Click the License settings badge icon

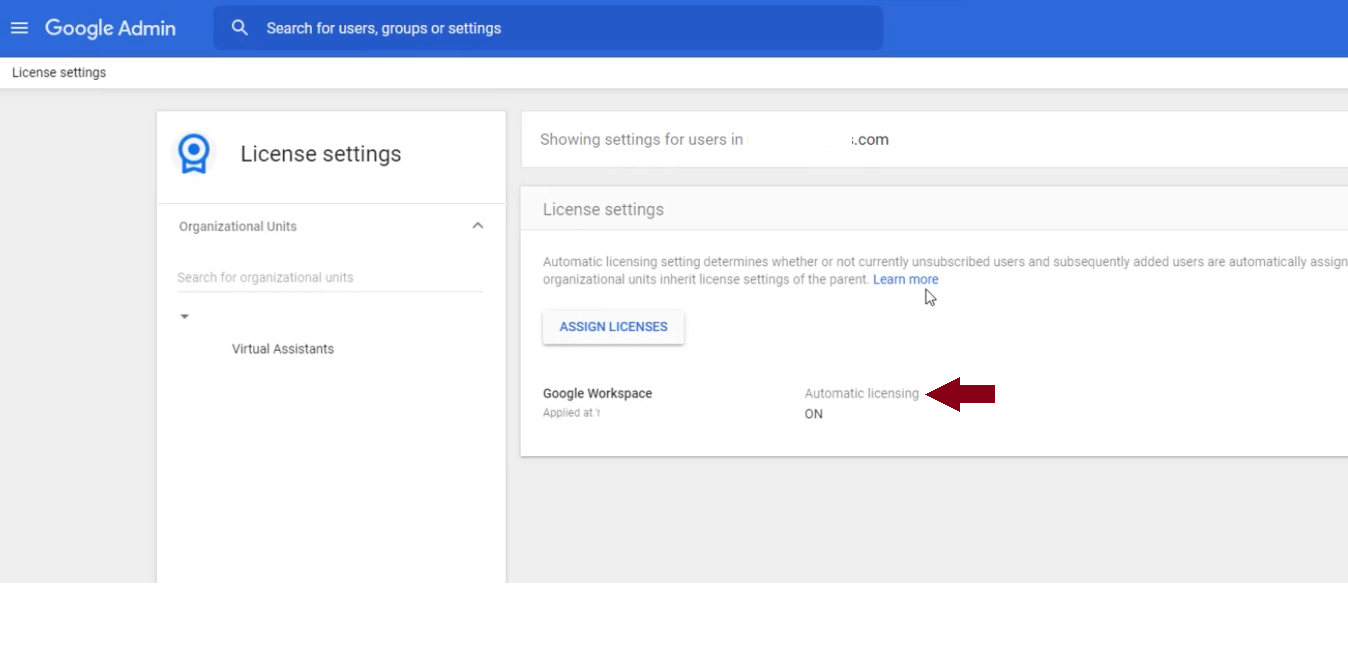[x=193, y=154]
